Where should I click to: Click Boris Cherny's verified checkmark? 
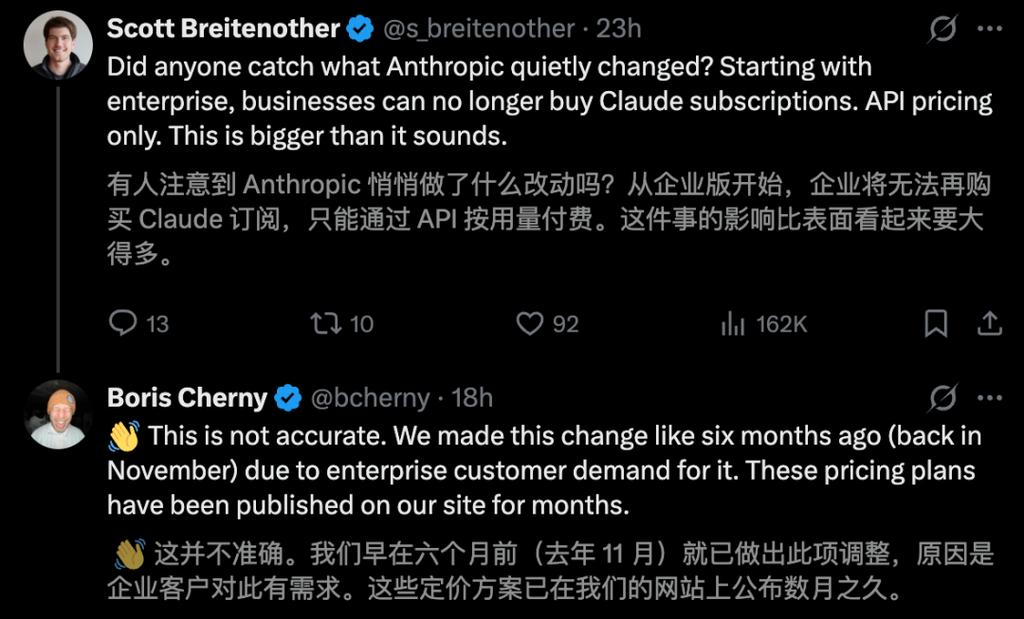(286, 396)
